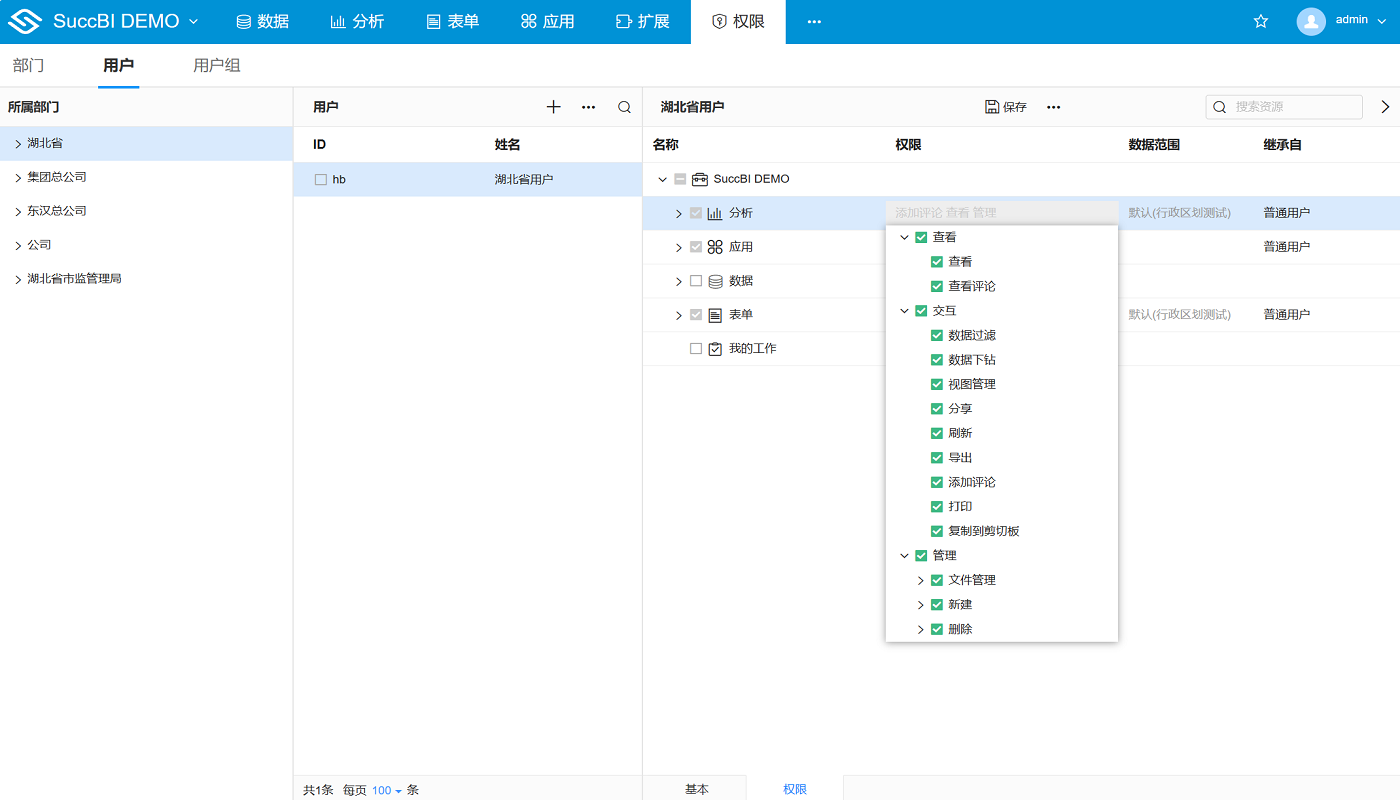Toggle the 复制到剪切板 permission checkbox
The width and height of the screenshot is (1400, 800).
pos(937,531)
